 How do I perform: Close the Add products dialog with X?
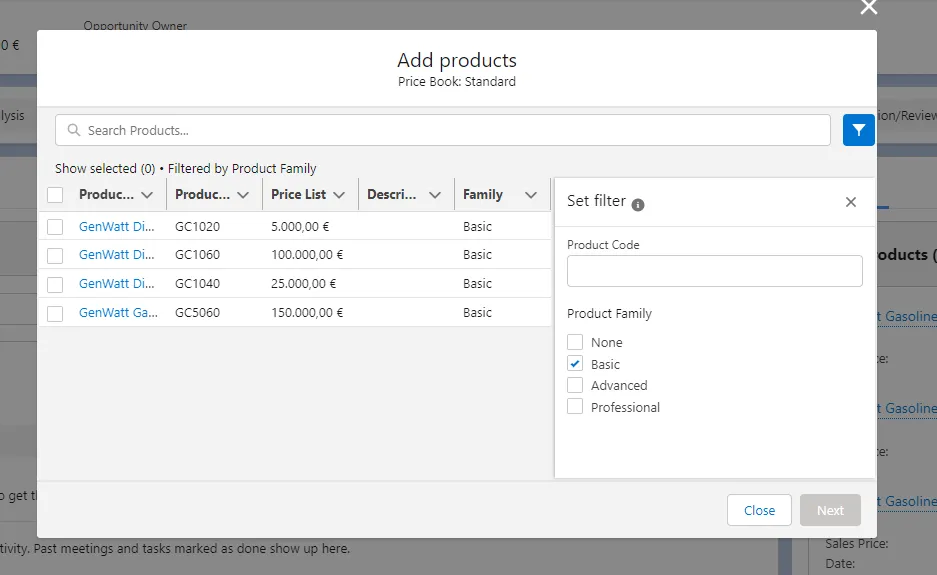(x=868, y=7)
